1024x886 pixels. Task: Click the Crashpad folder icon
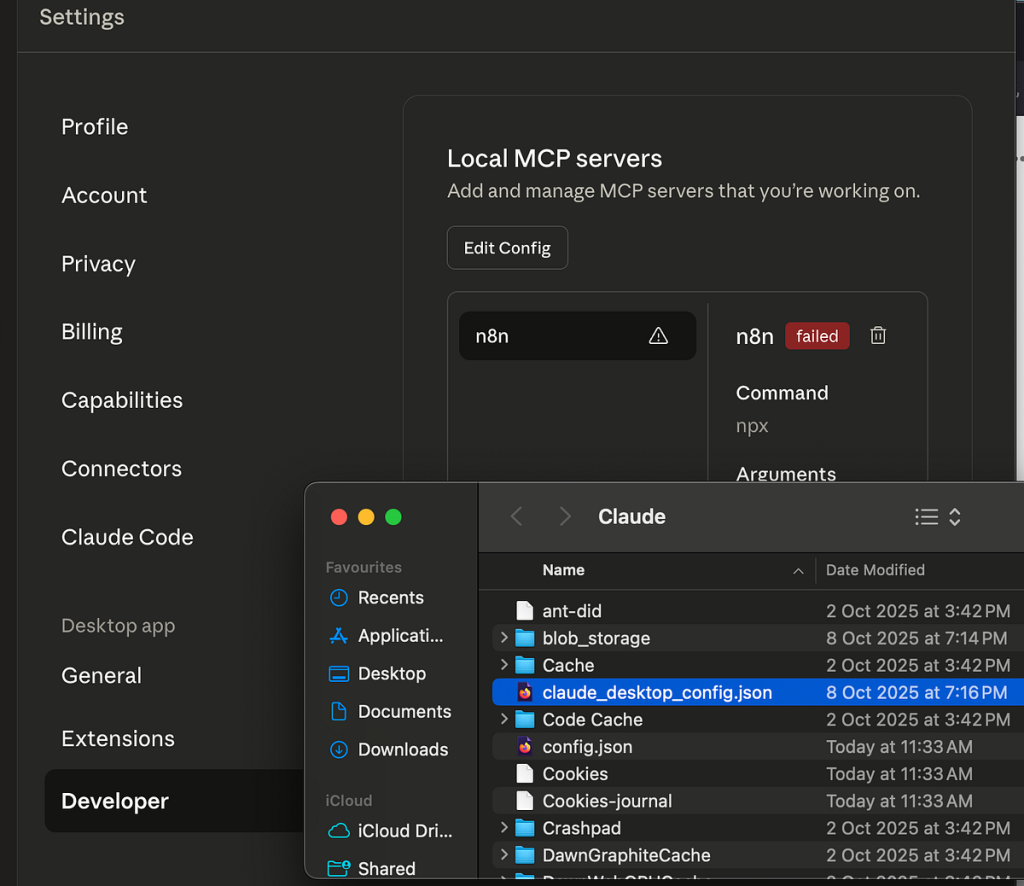coord(524,828)
